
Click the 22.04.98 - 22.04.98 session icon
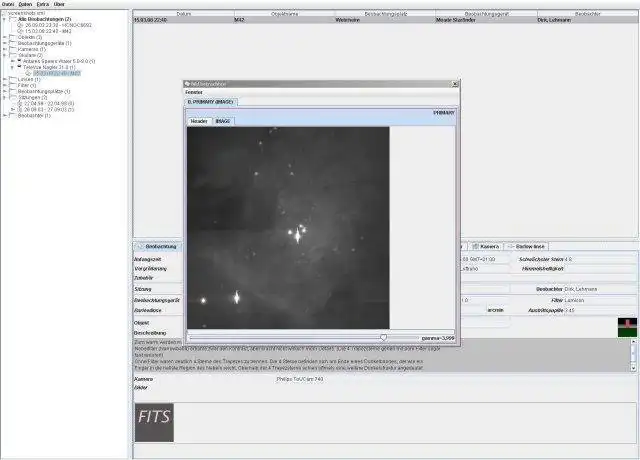[x=20, y=104]
